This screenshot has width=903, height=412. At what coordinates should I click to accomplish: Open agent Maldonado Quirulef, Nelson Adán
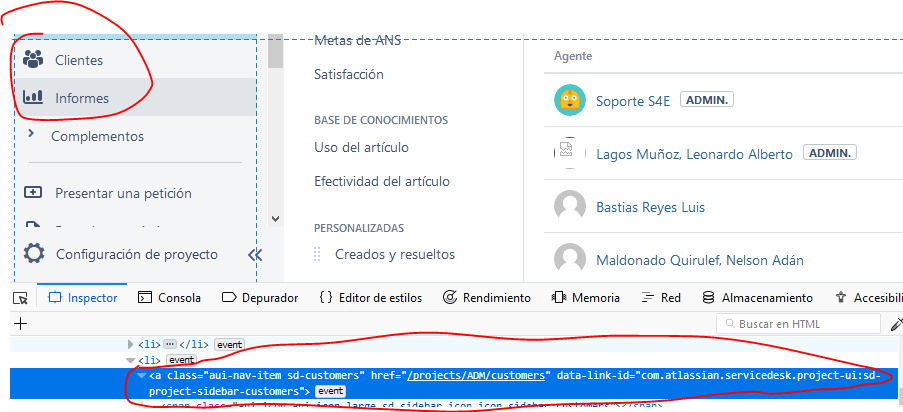[700, 260]
